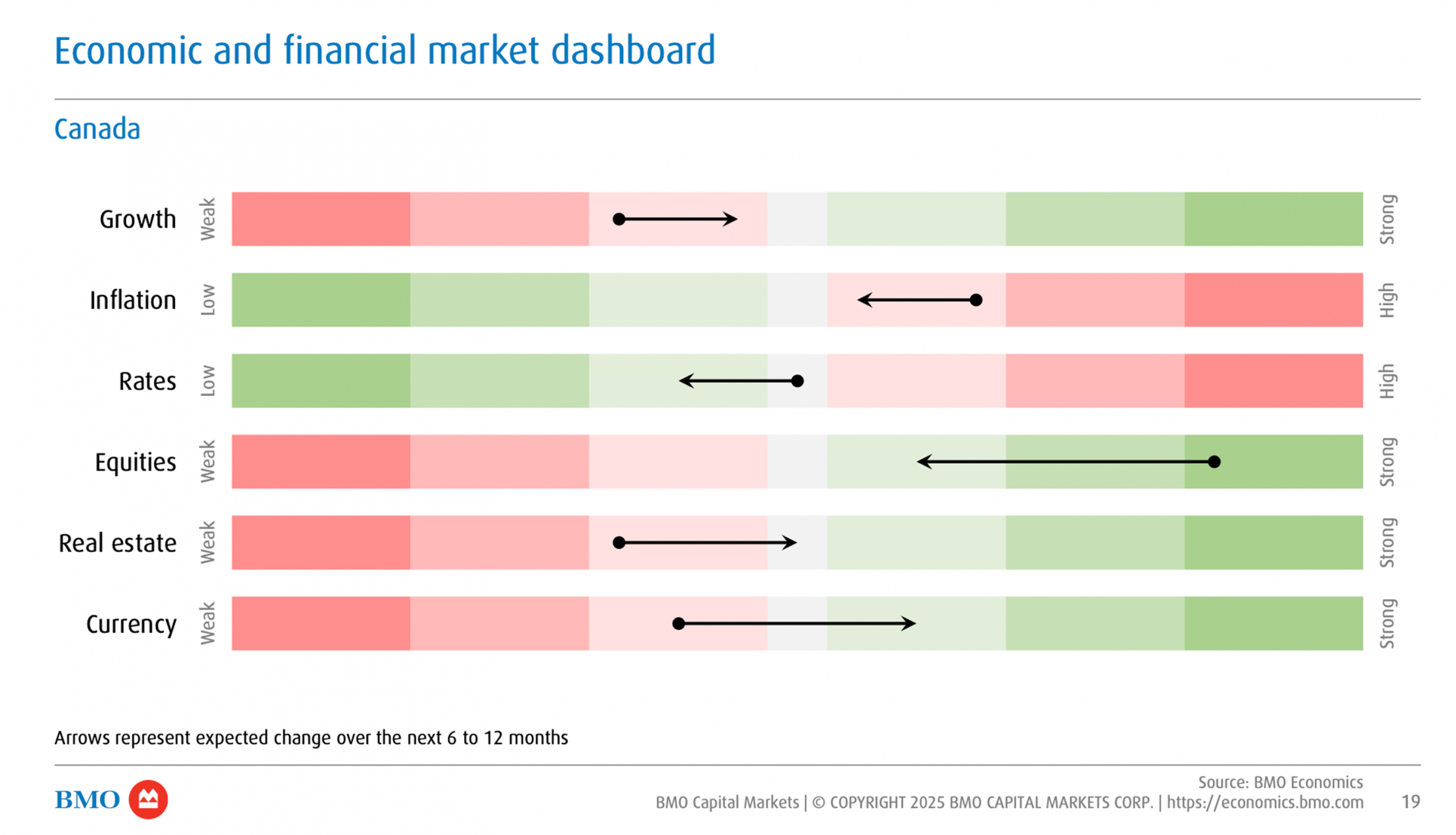
Task: Click the blue BMO wordmark text
Action: pyautogui.click(x=87, y=799)
